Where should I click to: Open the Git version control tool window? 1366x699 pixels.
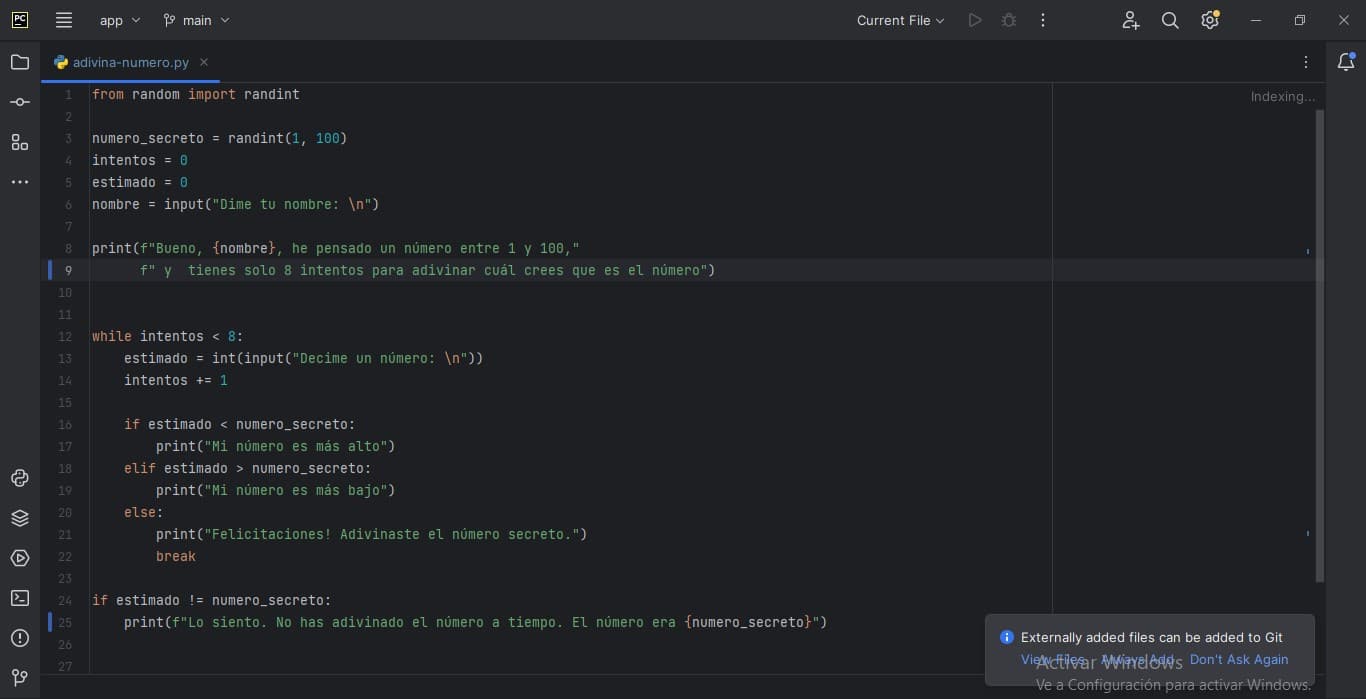20,678
